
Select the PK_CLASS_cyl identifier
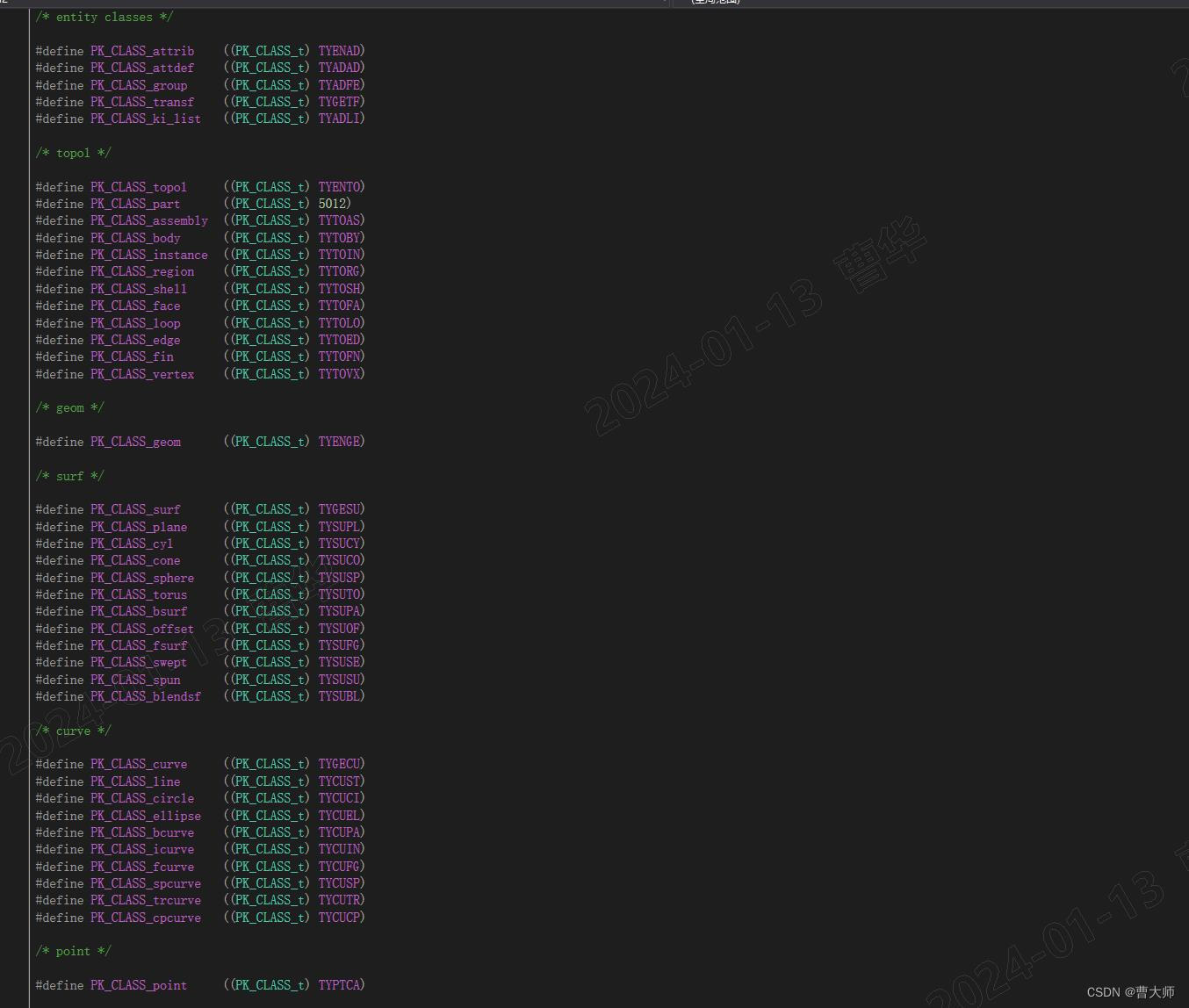pos(132,544)
